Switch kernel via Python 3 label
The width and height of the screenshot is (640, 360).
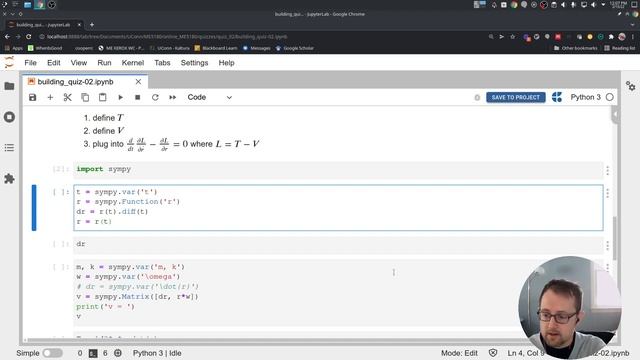coord(585,98)
